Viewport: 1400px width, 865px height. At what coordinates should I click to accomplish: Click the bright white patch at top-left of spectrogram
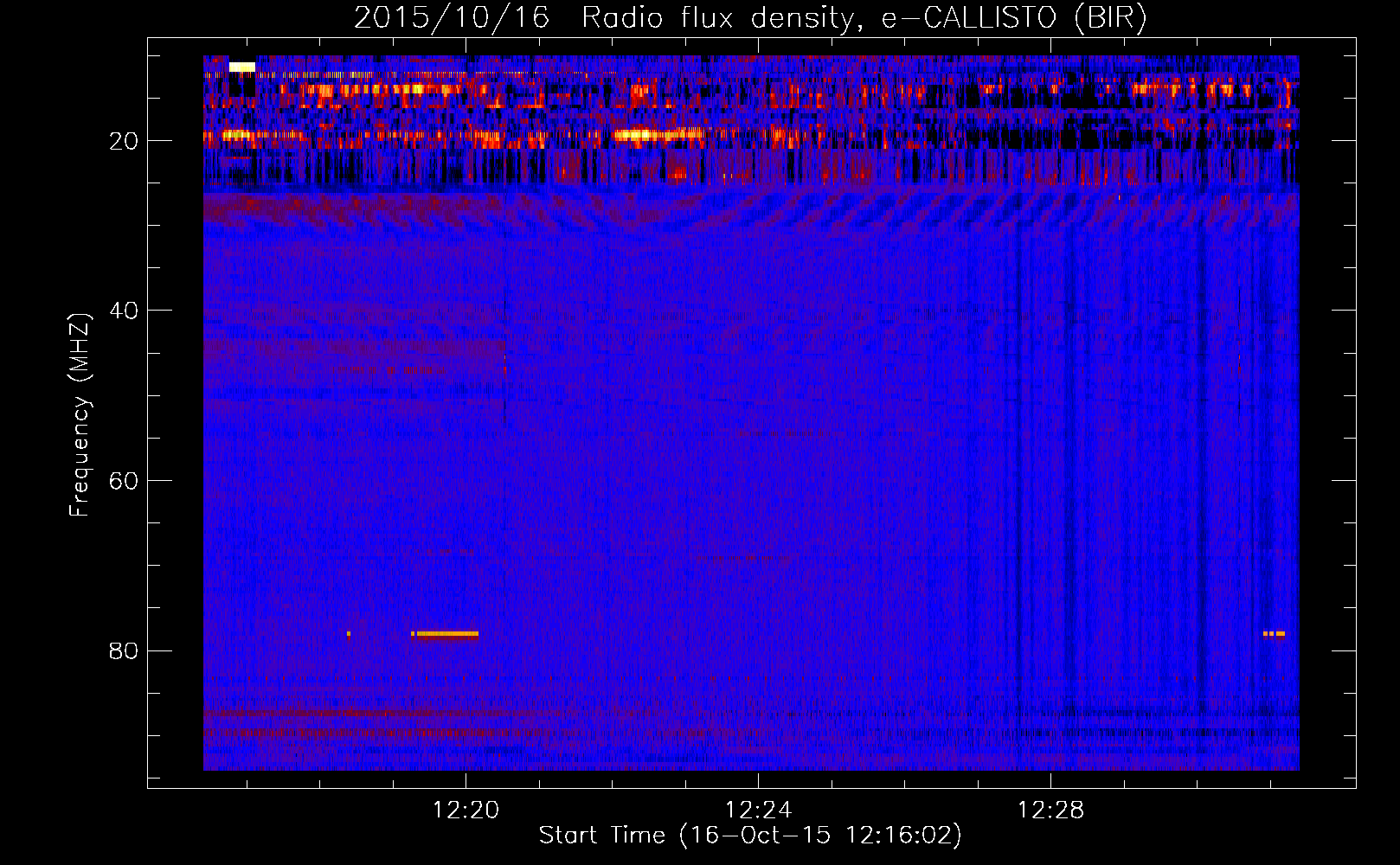click(x=242, y=67)
